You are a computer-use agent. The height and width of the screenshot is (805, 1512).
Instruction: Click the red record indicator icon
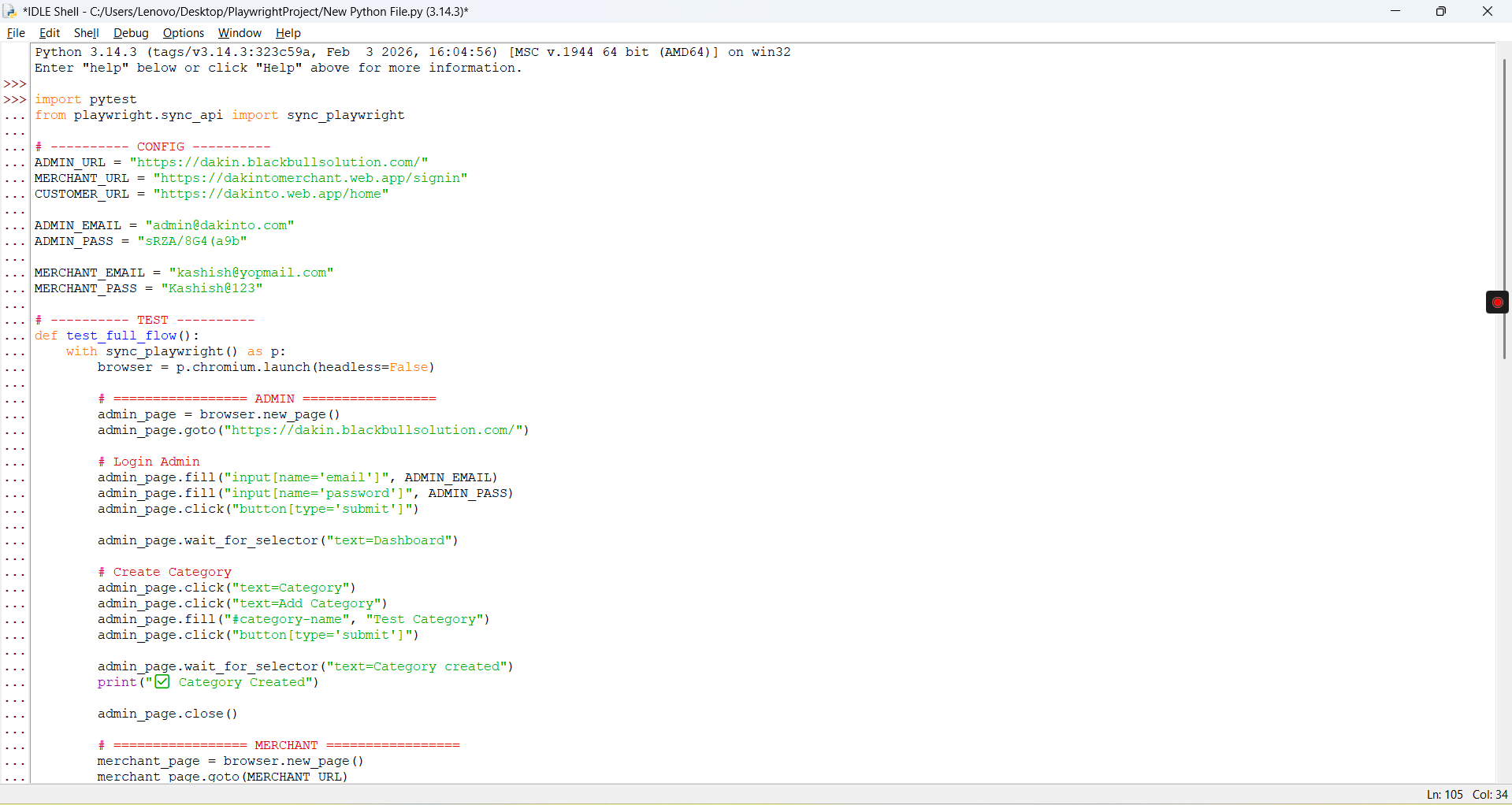(1497, 302)
